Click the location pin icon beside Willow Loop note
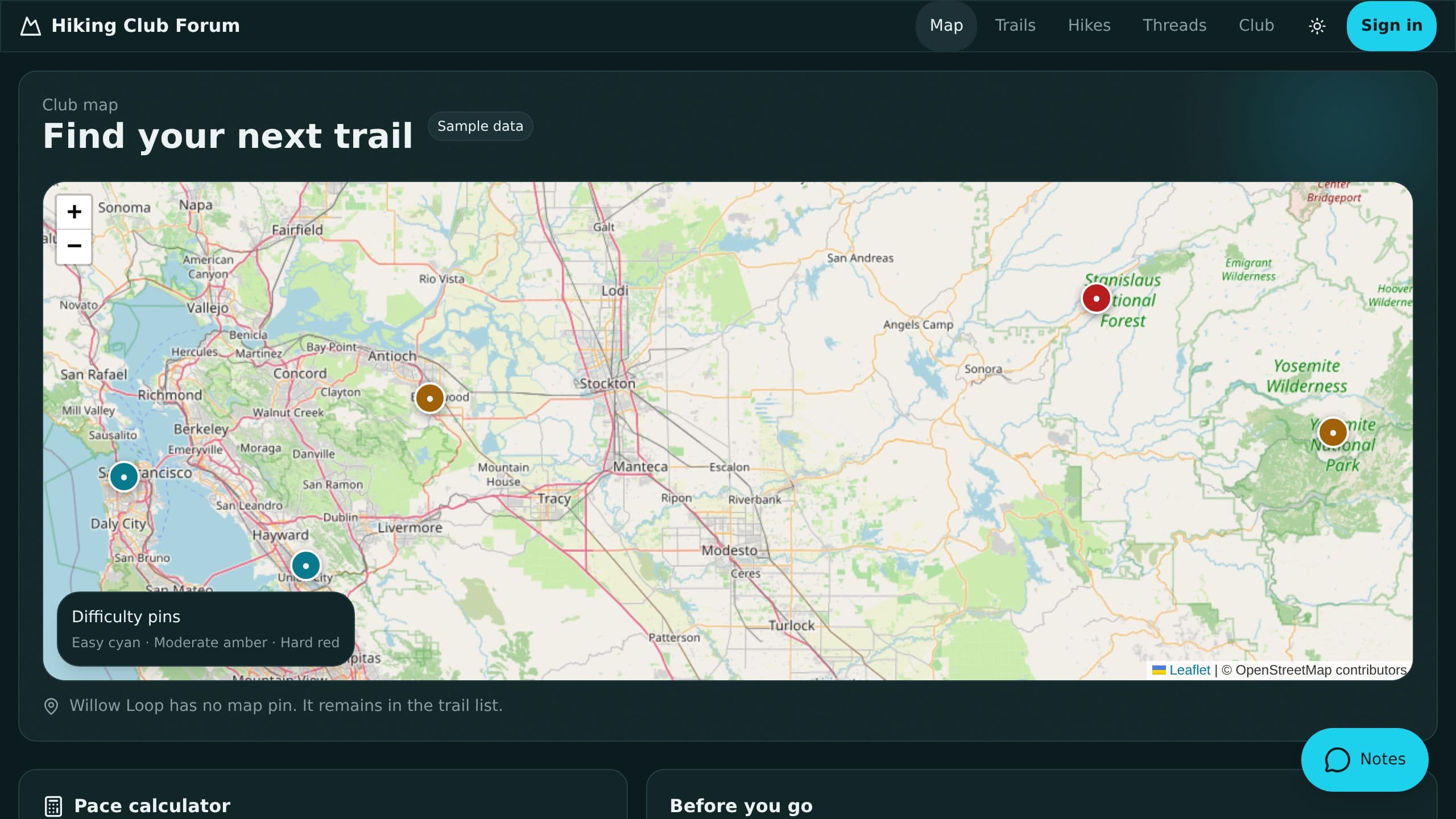The image size is (1456, 819). click(x=51, y=706)
